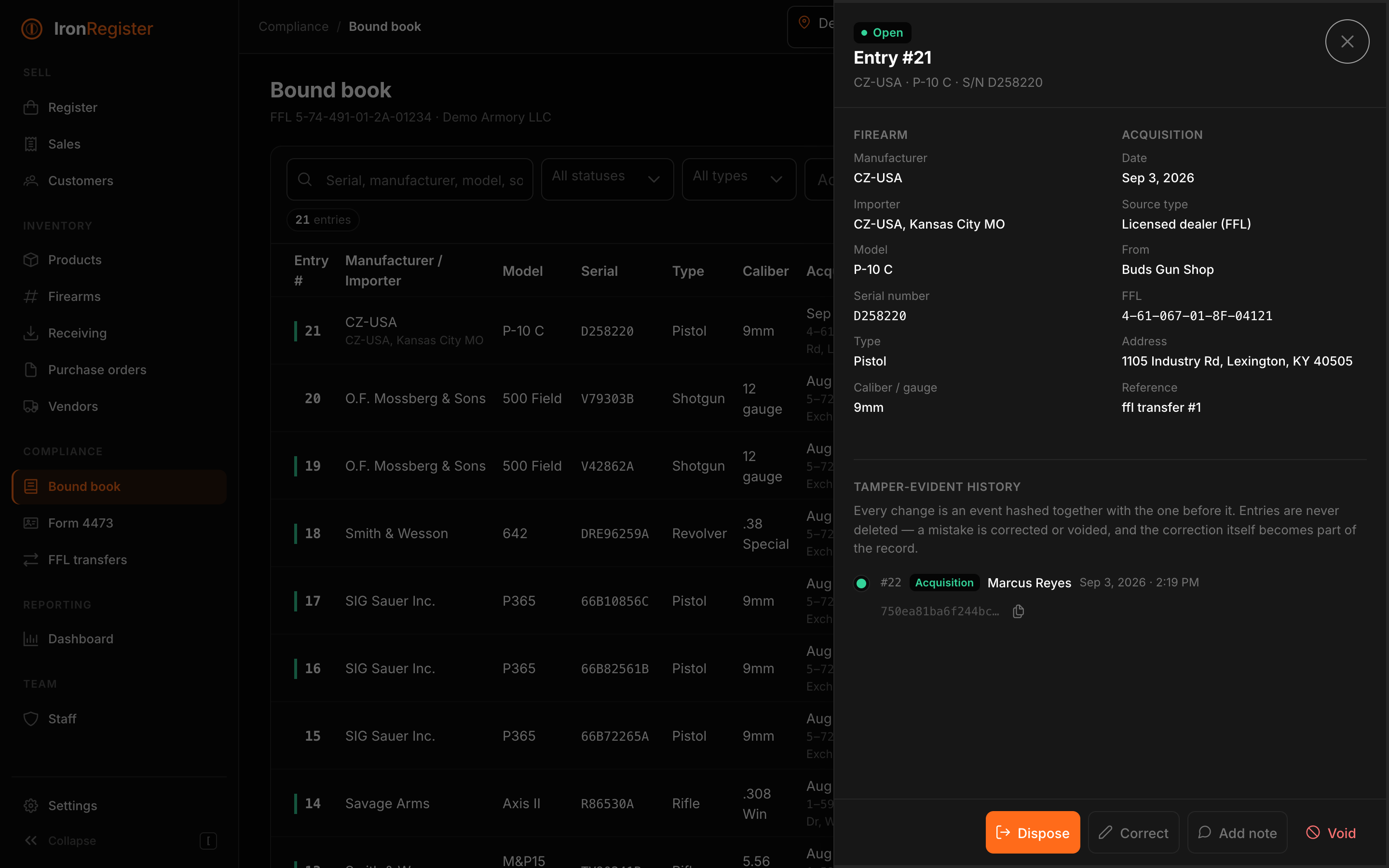The height and width of the screenshot is (868, 1389).
Task: Click the Vendors truck icon
Action: pyautogui.click(x=31, y=407)
